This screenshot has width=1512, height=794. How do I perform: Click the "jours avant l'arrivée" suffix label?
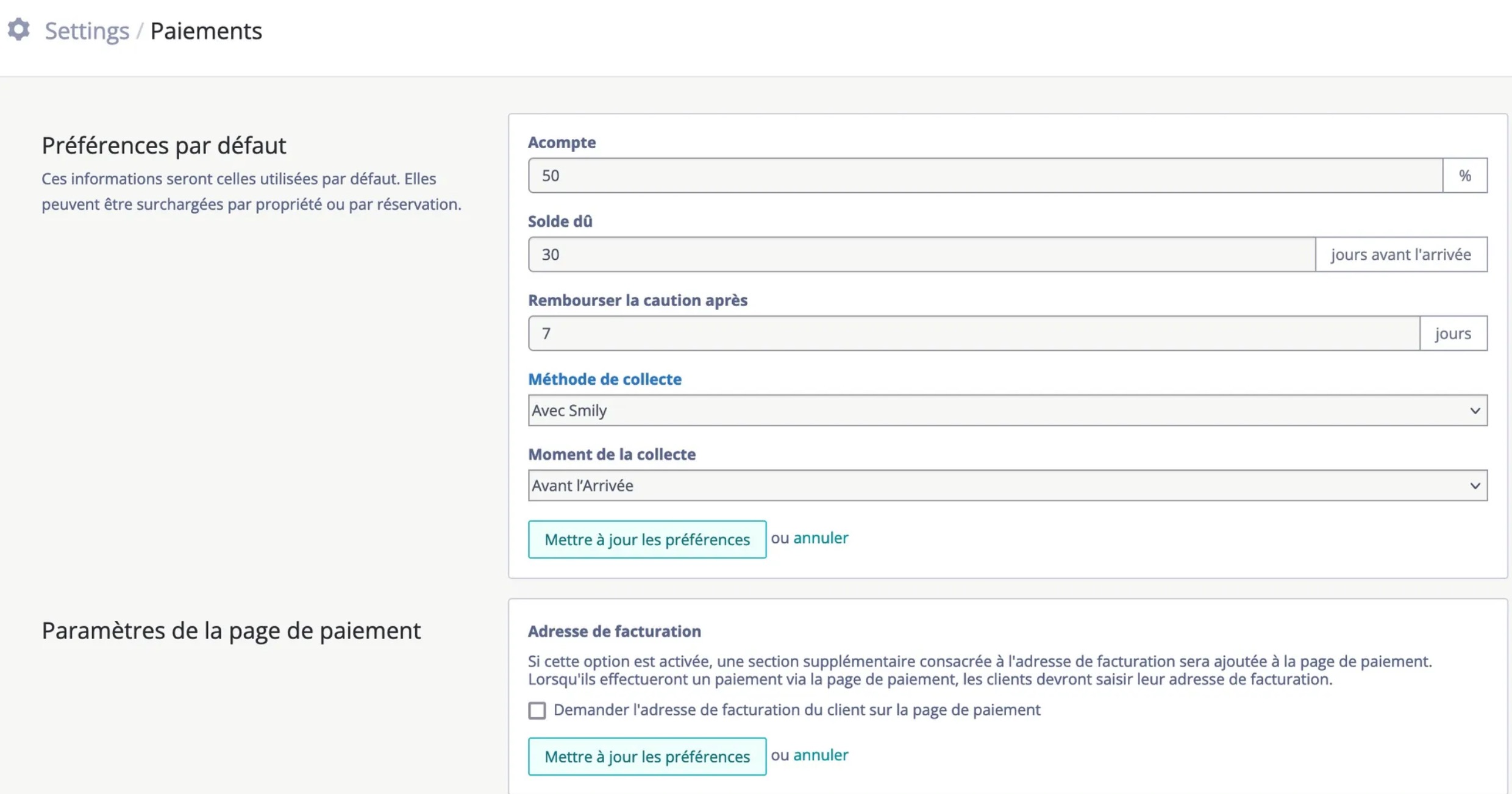[x=1401, y=254]
